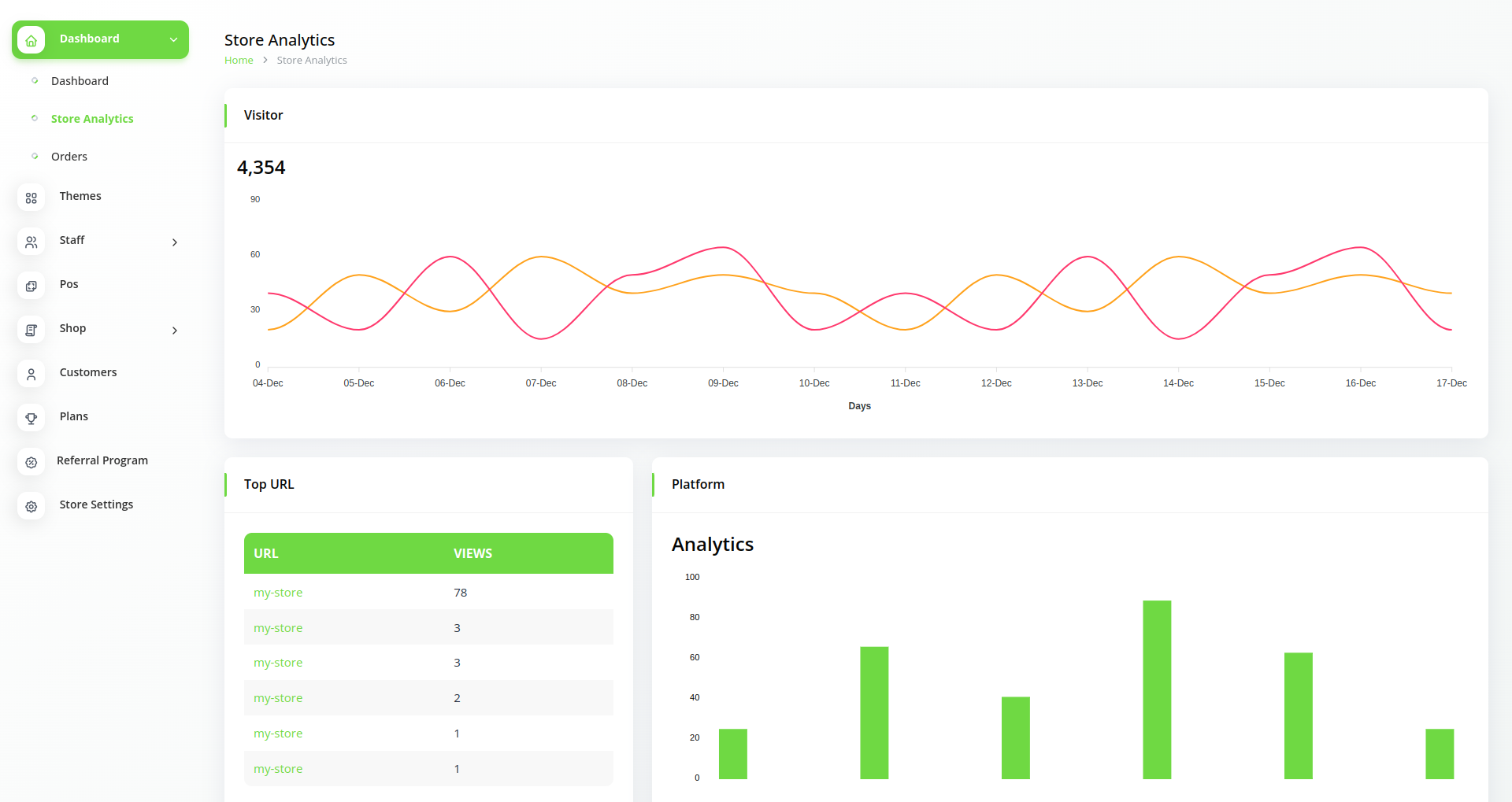1512x802 pixels.
Task: Open Dashboard submenu item
Action: coord(80,81)
